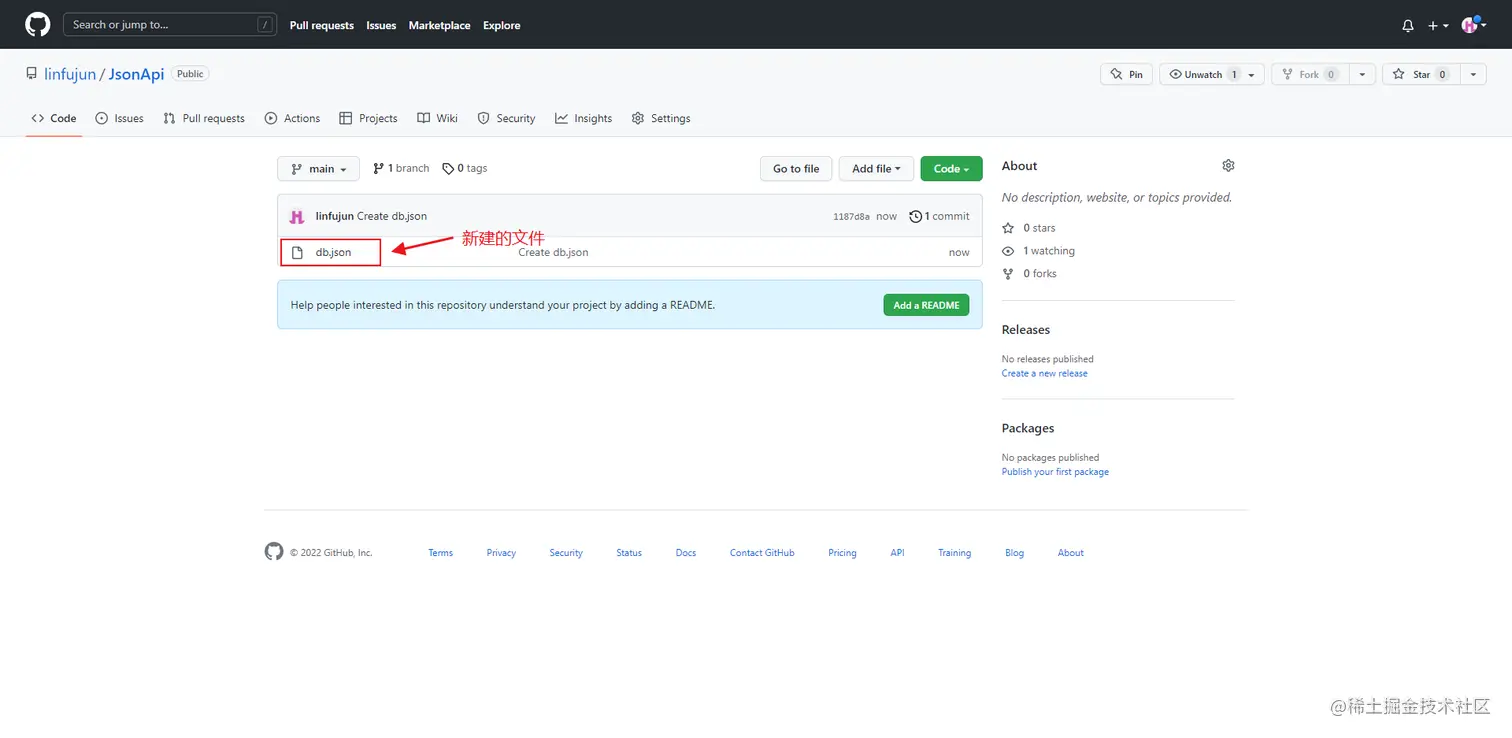
Task: Open the repository Settings gear in About section
Action: tap(1228, 165)
